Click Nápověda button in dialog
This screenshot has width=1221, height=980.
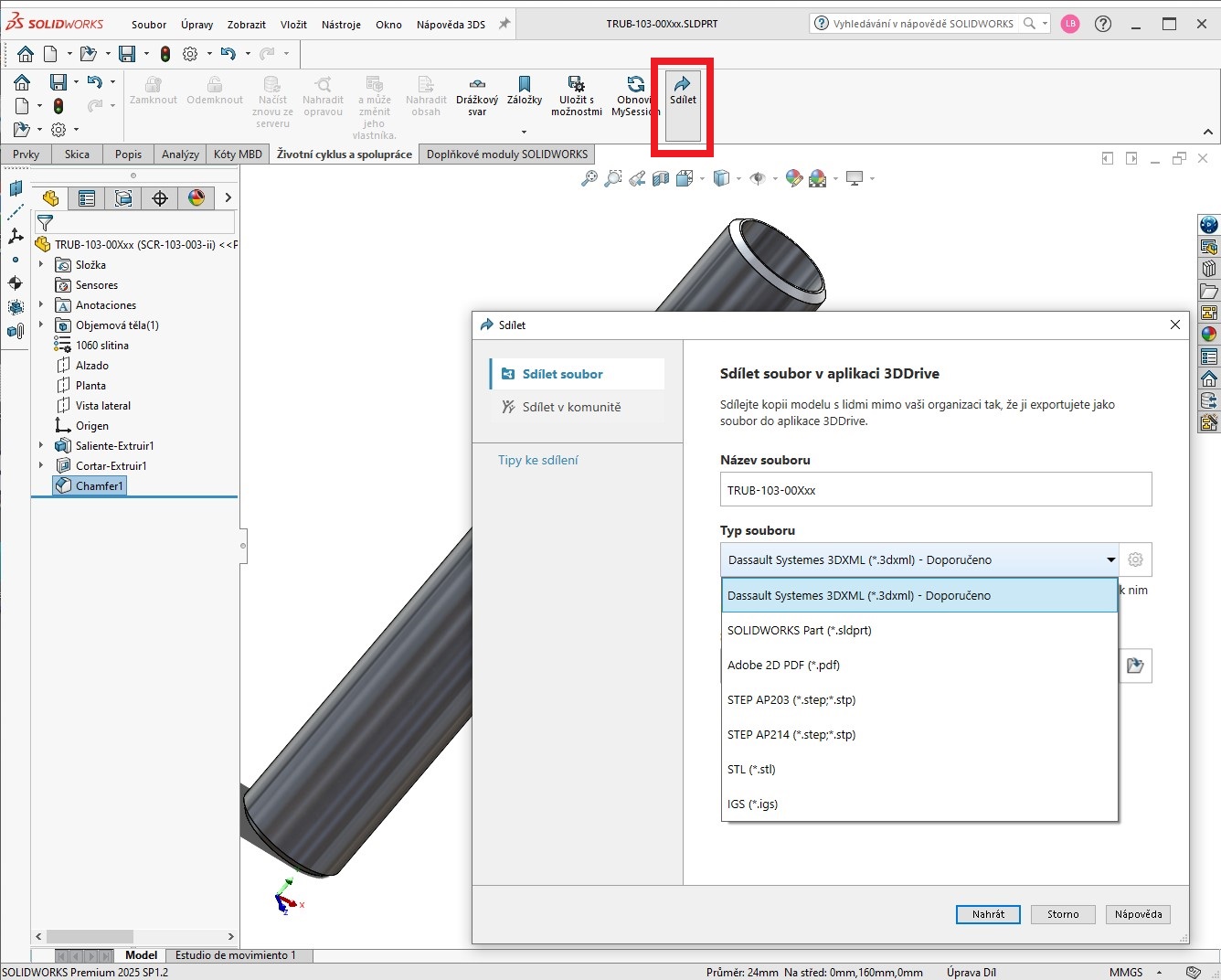[1138, 914]
